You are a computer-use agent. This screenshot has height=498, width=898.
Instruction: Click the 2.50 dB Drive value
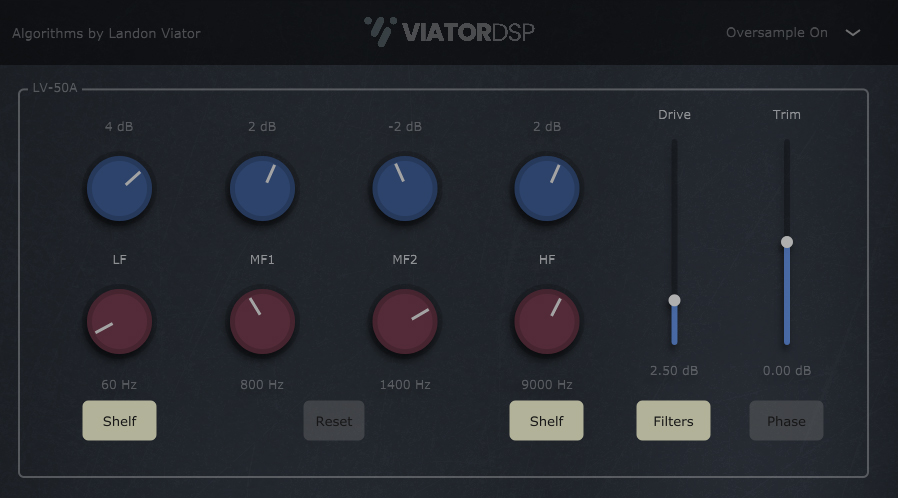pyautogui.click(x=674, y=371)
